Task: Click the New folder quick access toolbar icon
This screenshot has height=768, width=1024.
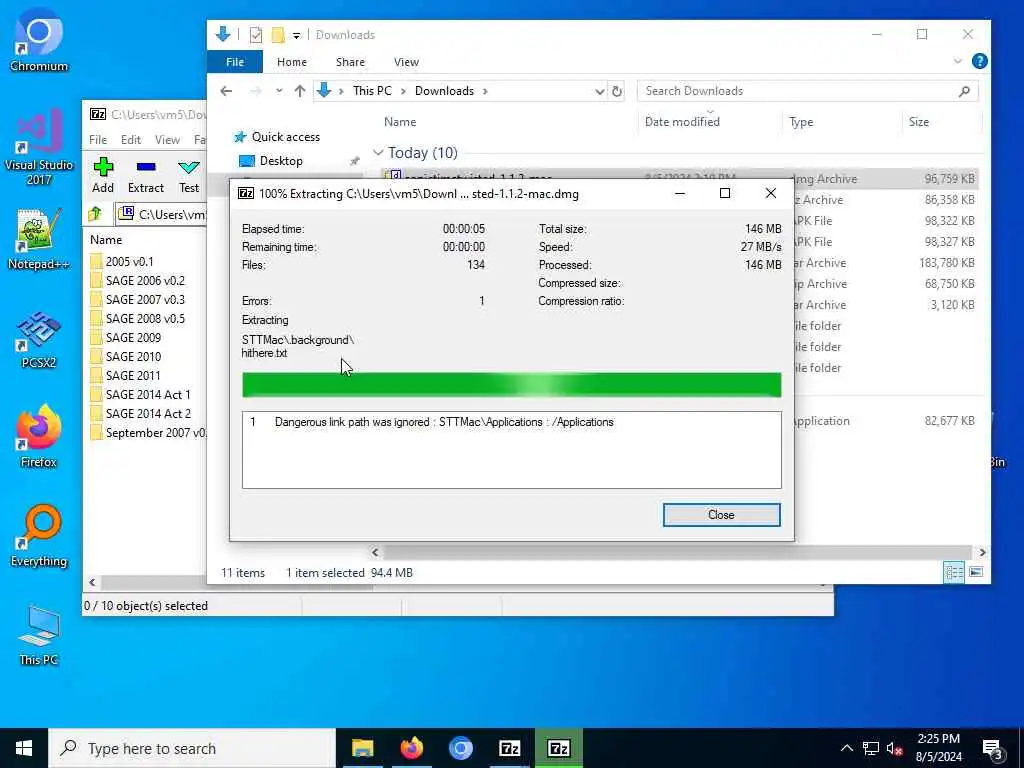Action: click(x=278, y=35)
